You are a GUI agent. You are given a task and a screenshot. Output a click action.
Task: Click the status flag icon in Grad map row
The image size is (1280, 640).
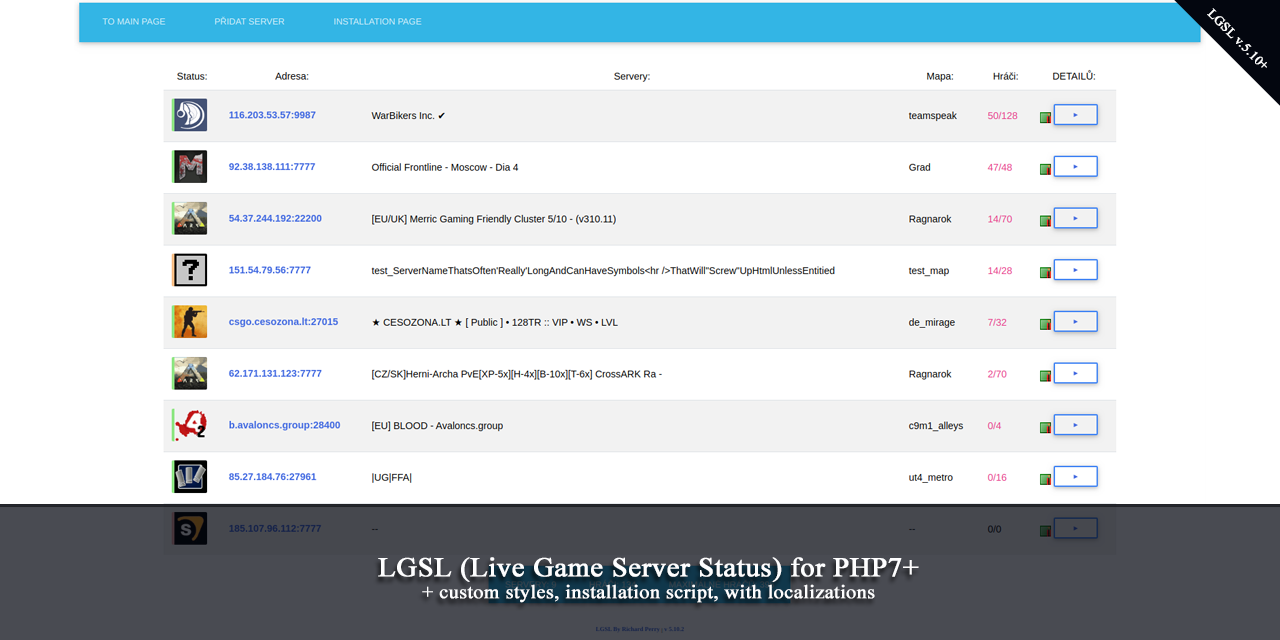coord(1045,169)
